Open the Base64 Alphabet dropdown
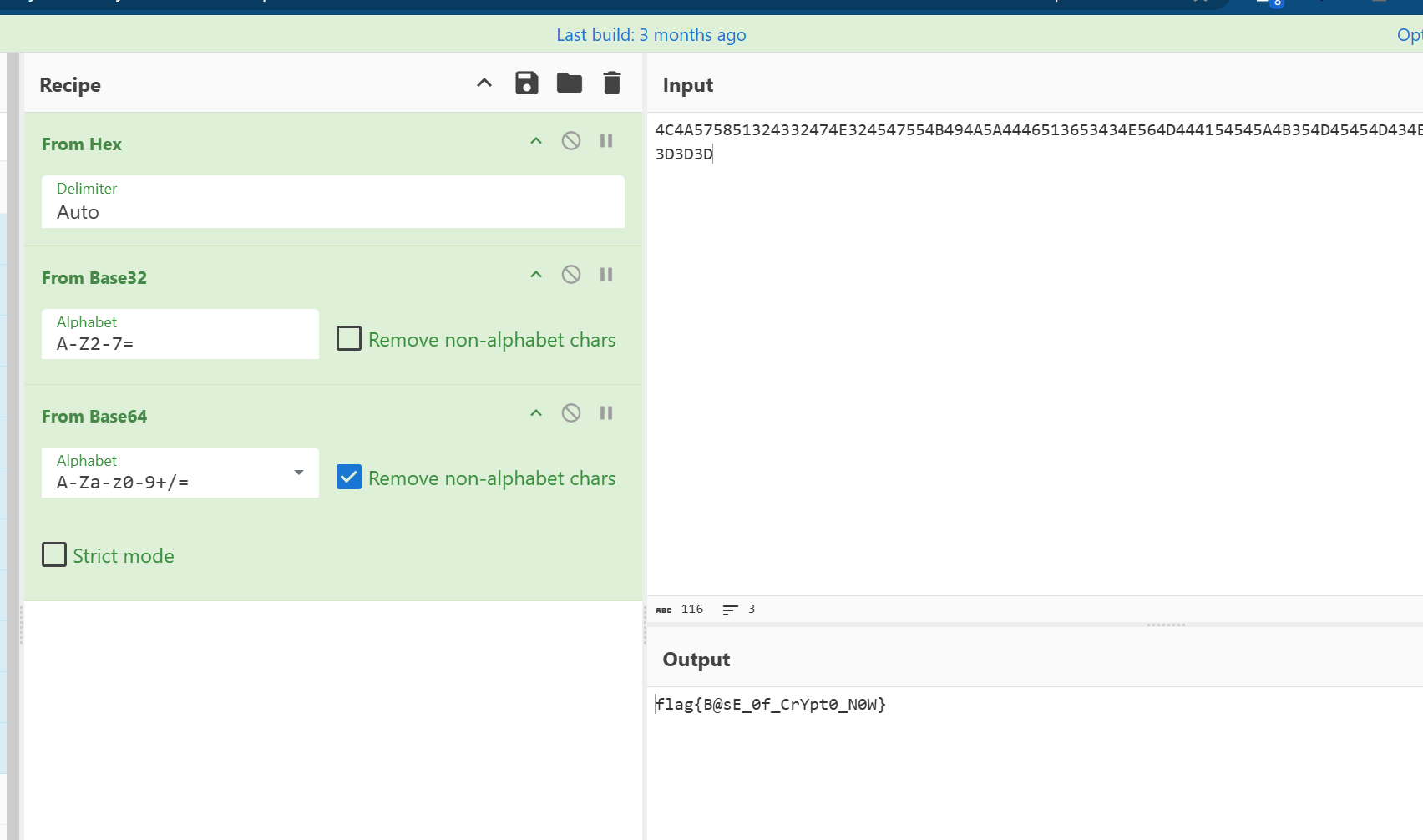 [x=298, y=473]
